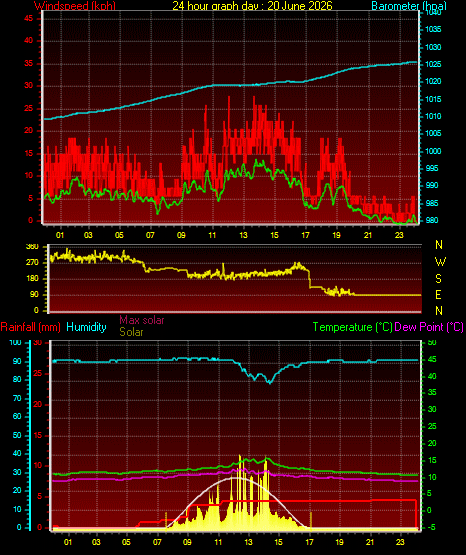This screenshot has height=555, width=466.
Task: Click the "180" wind direction axis value
Action: pos(32,279)
